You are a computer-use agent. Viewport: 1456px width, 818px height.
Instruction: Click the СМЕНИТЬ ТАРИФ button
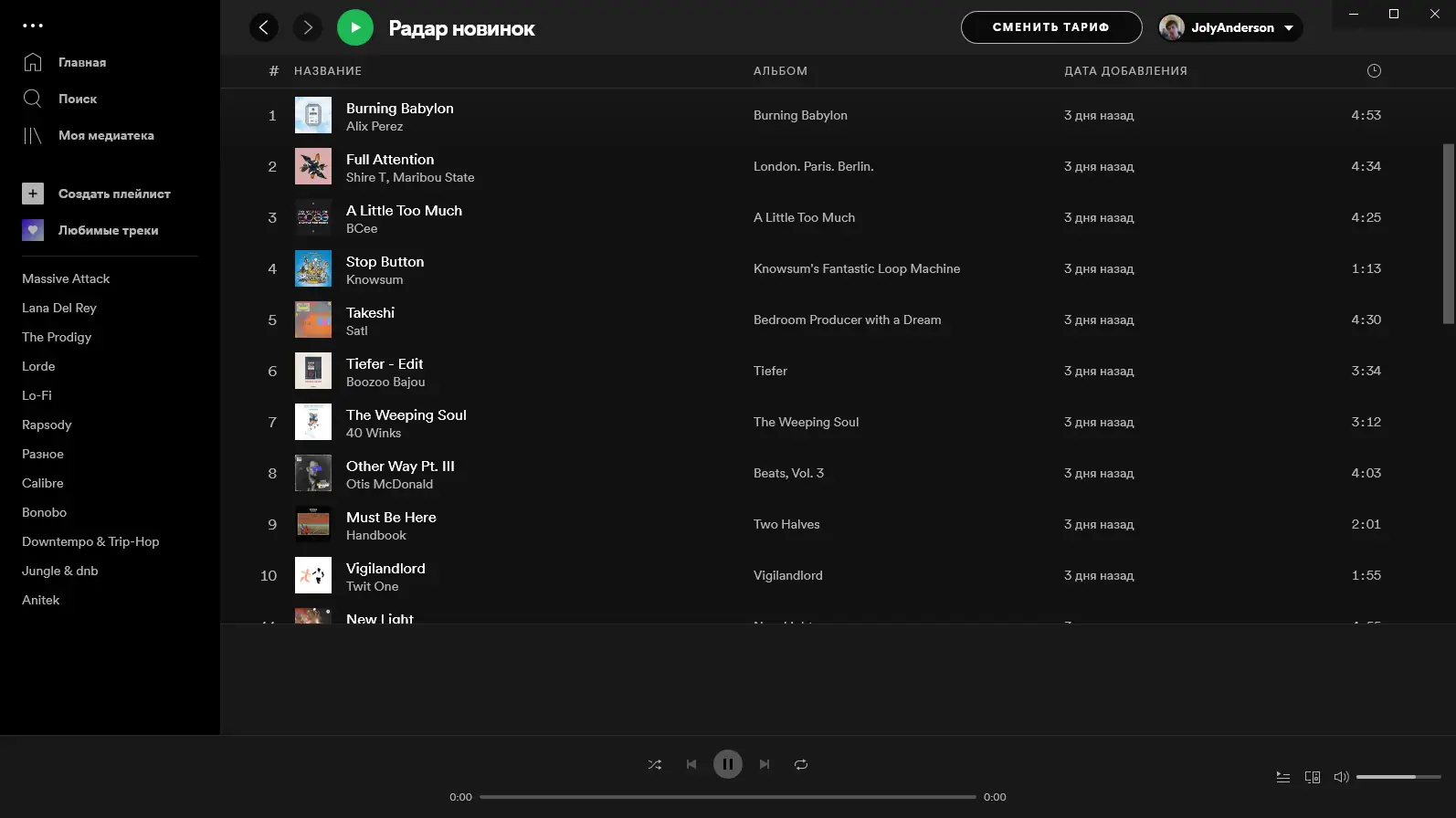pos(1051,27)
